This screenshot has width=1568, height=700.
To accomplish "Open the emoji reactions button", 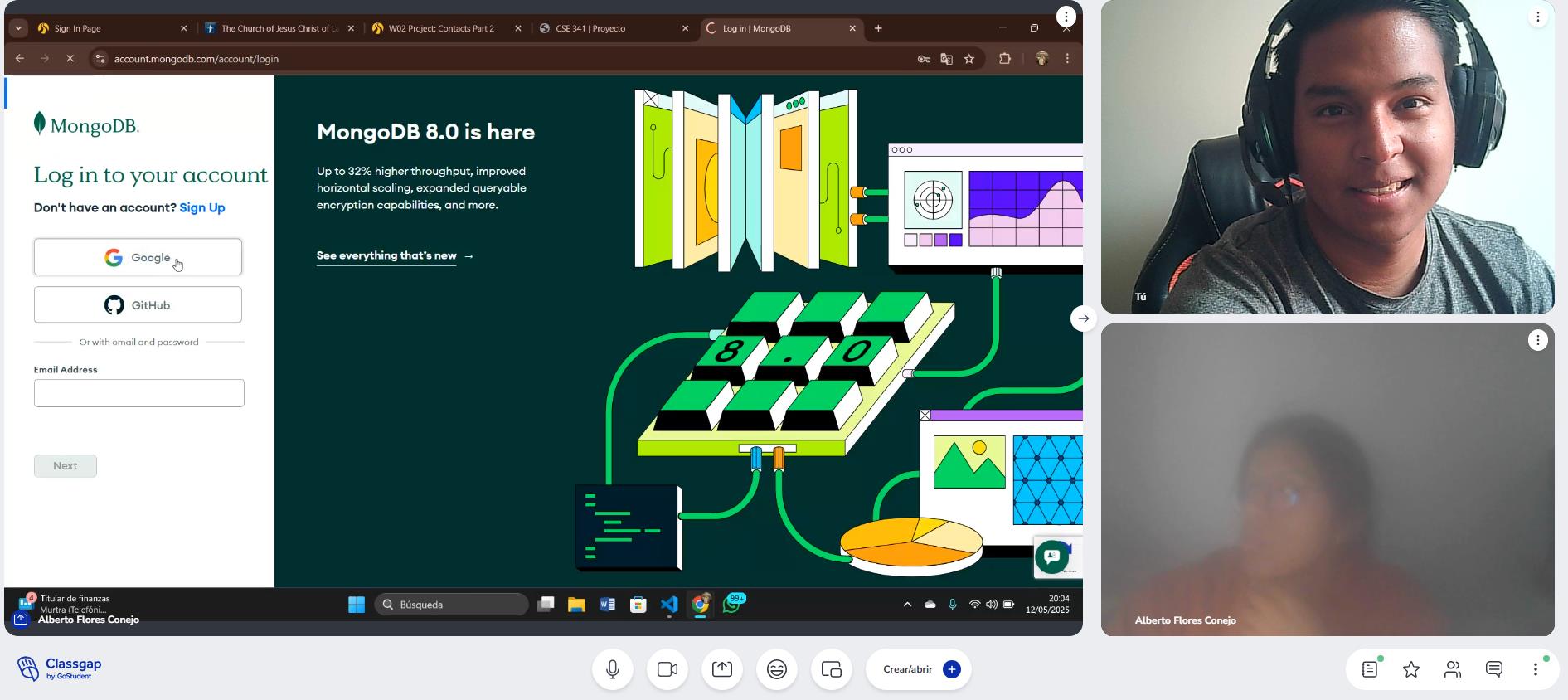I will coord(777,669).
